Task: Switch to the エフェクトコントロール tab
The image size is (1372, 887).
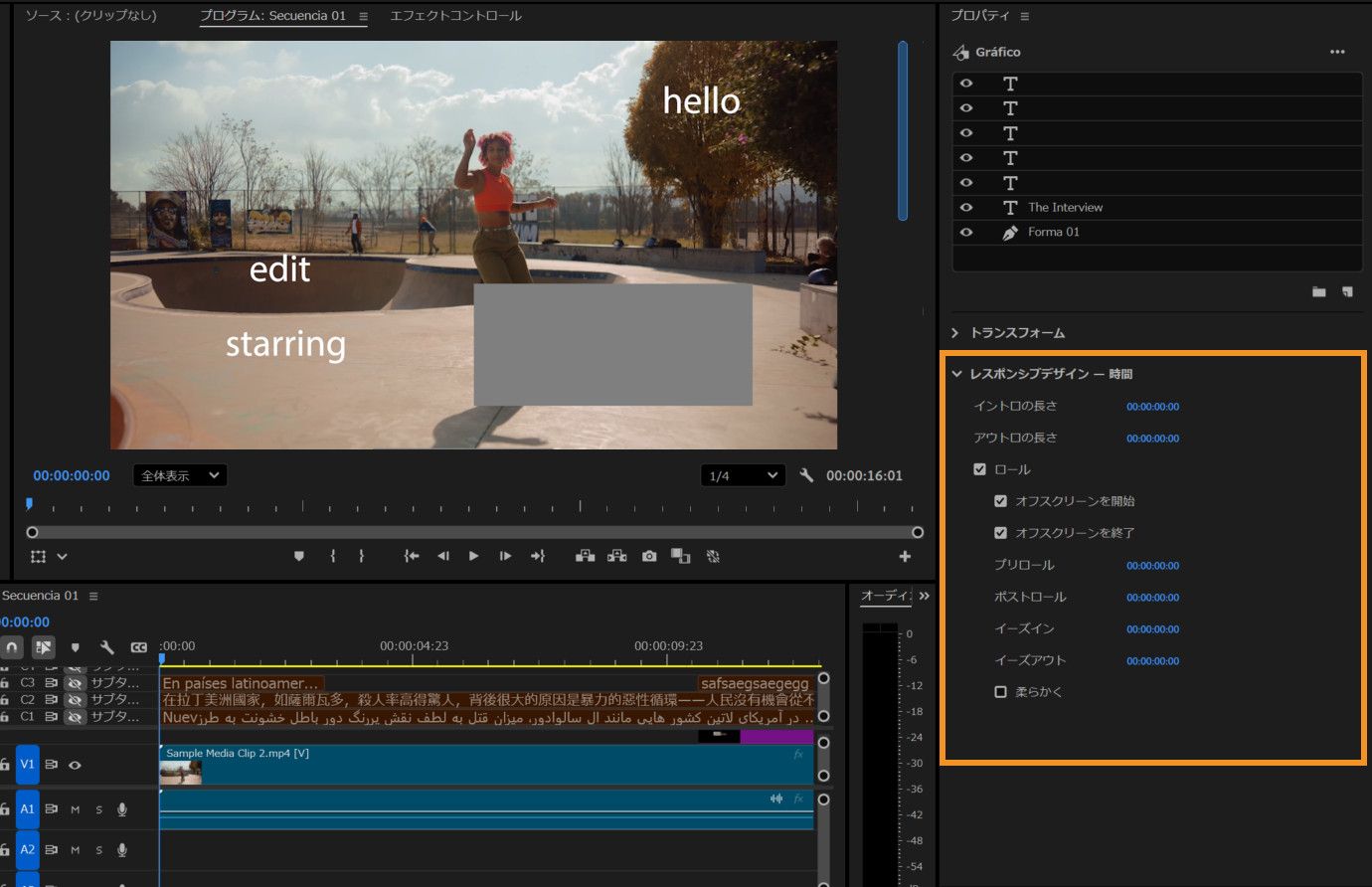Action: point(455,16)
